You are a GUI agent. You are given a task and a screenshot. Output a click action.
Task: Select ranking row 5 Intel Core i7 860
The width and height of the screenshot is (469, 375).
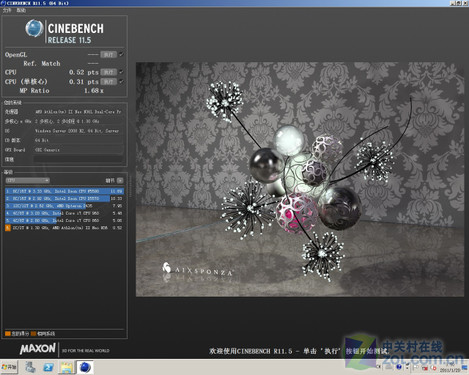point(64,221)
